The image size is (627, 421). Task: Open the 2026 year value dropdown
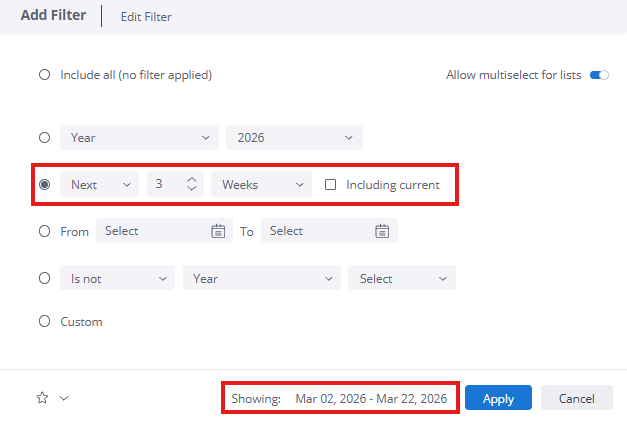pyautogui.click(x=294, y=137)
